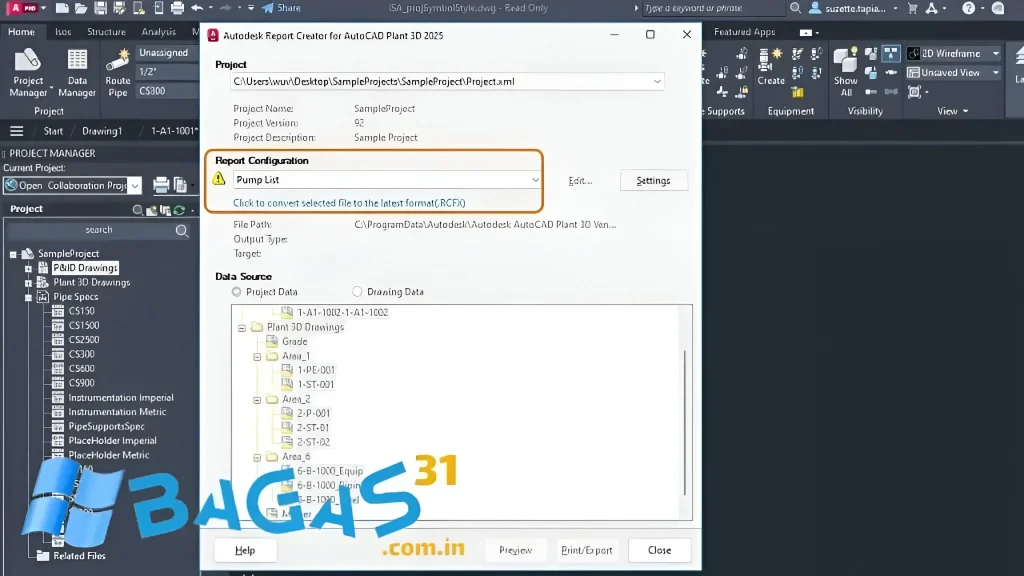The width and height of the screenshot is (1024, 576).
Task: Click the Print/Export button
Action: pos(586,551)
